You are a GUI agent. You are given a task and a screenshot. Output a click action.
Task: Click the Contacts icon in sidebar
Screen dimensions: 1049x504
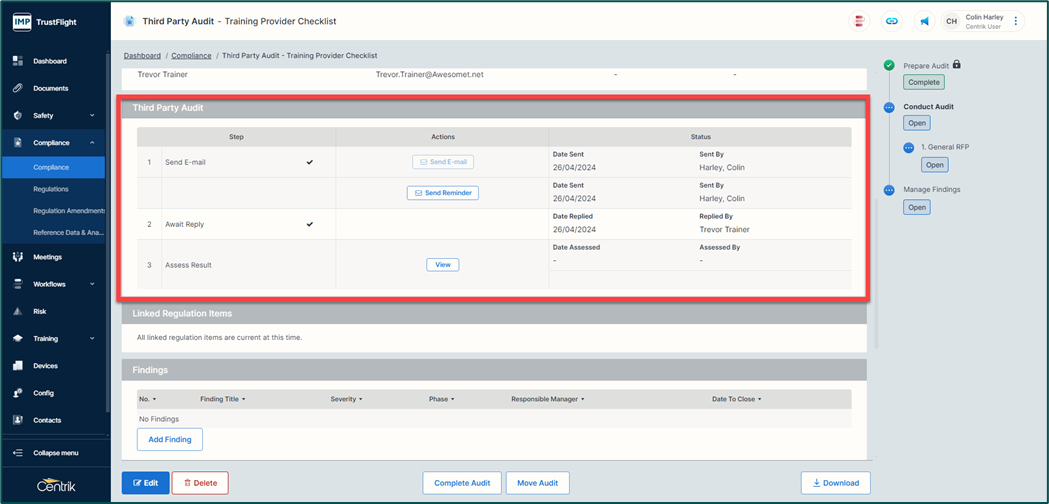click(x=18, y=420)
